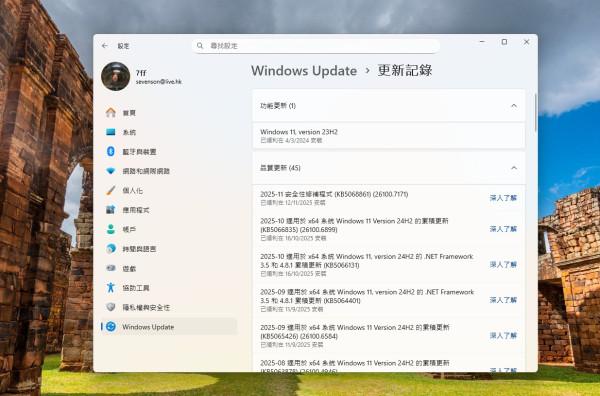
Task: Click the Accounts (帳戶) person icon
Action: click(111, 229)
